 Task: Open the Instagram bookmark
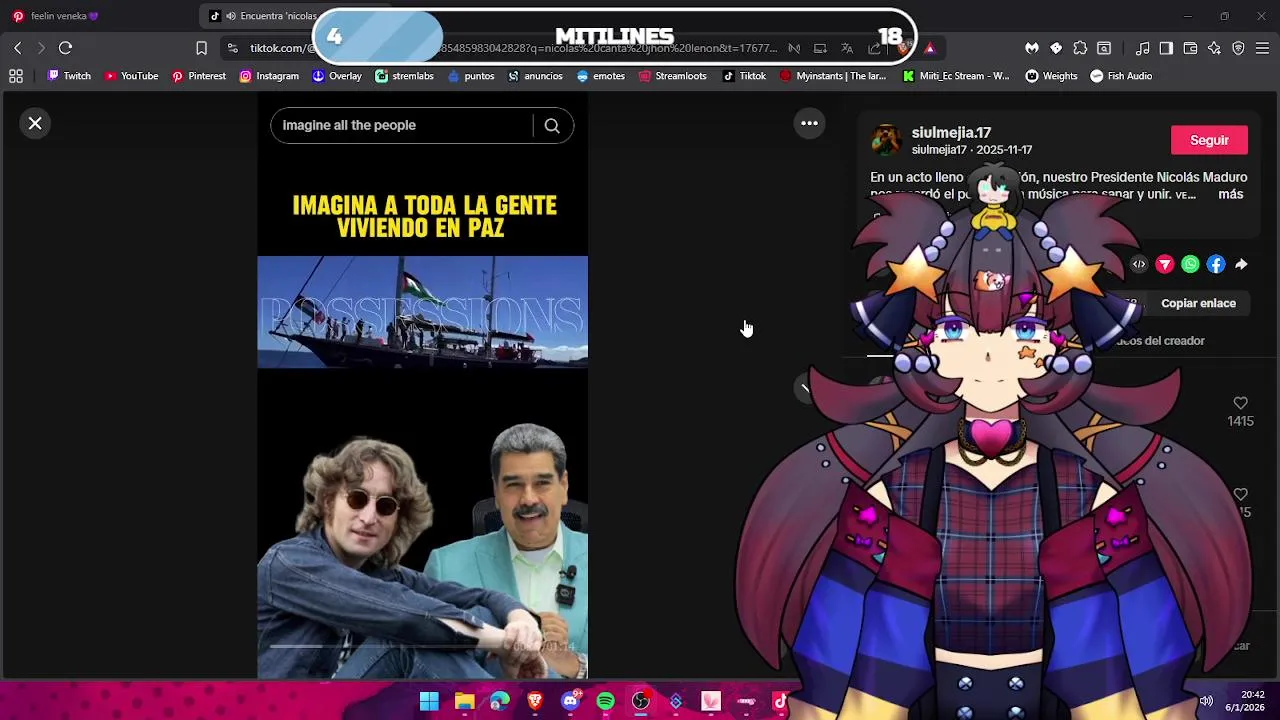(x=269, y=76)
